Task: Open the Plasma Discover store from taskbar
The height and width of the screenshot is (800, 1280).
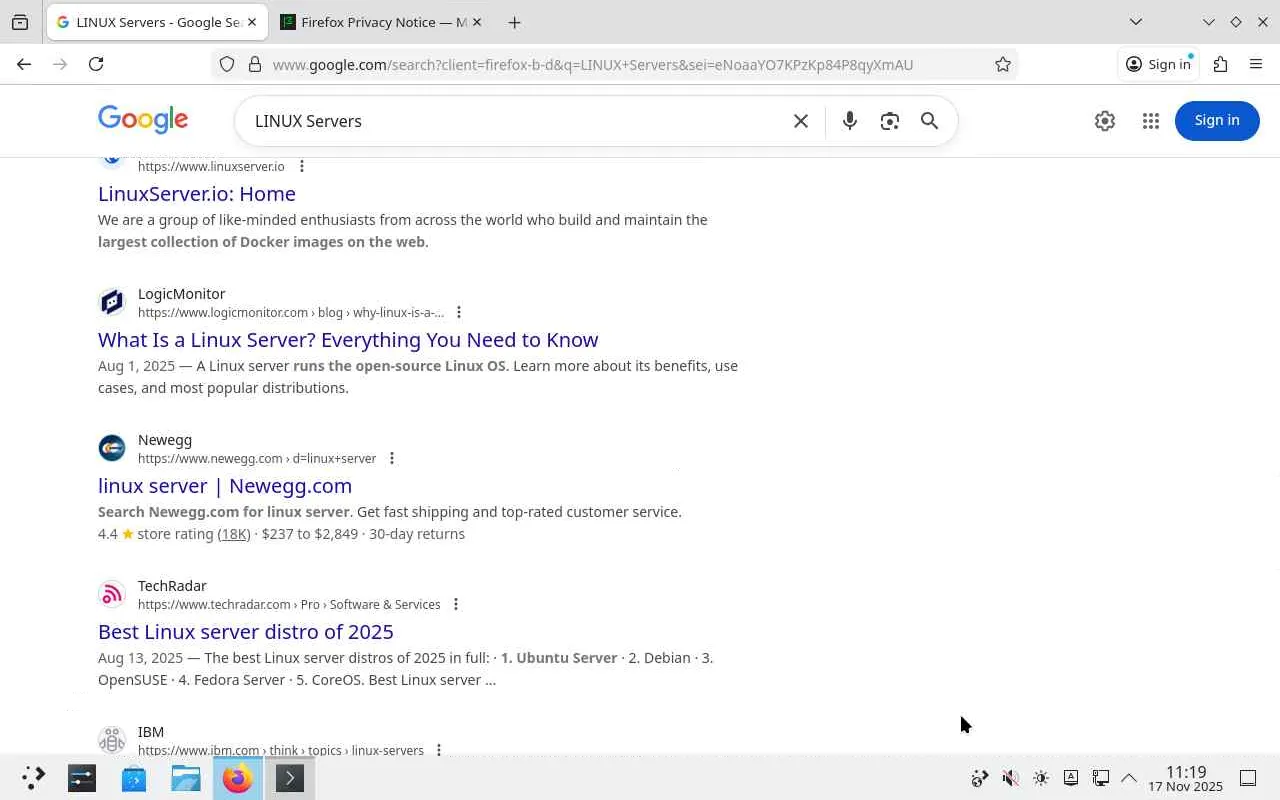Action: [134, 778]
